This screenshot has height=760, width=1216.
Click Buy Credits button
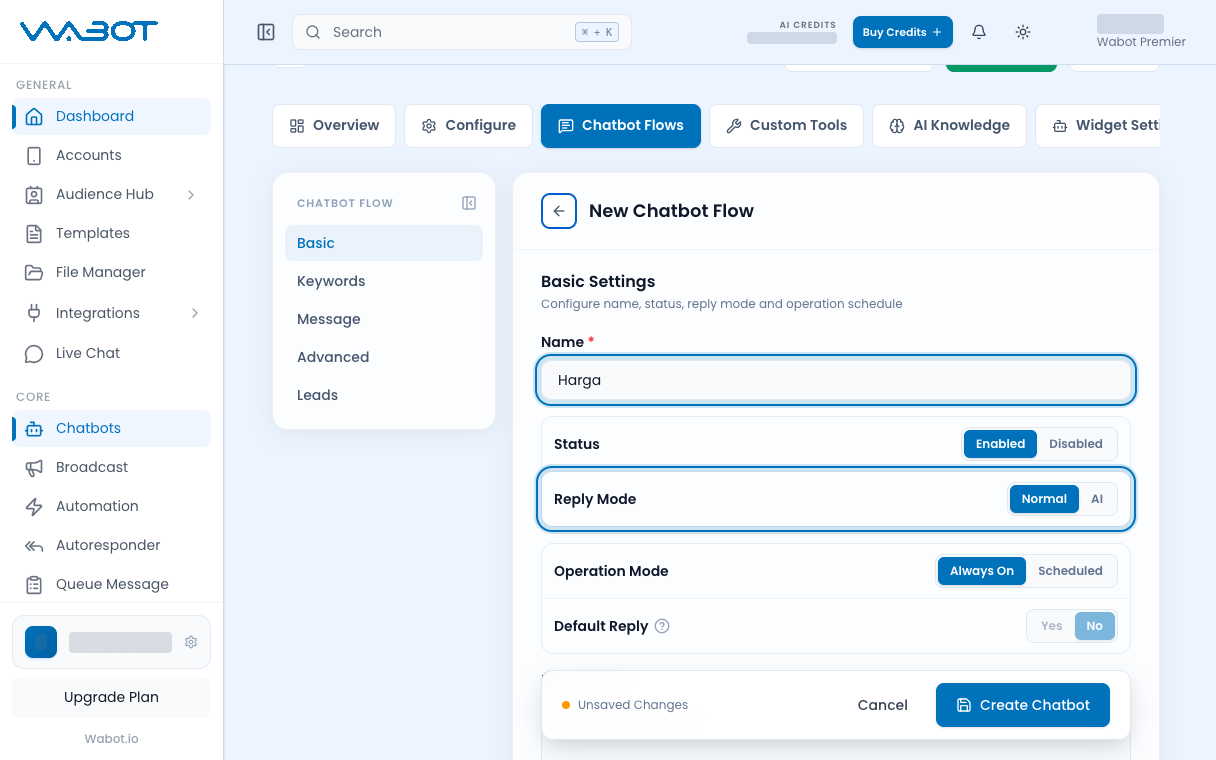[x=903, y=32]
